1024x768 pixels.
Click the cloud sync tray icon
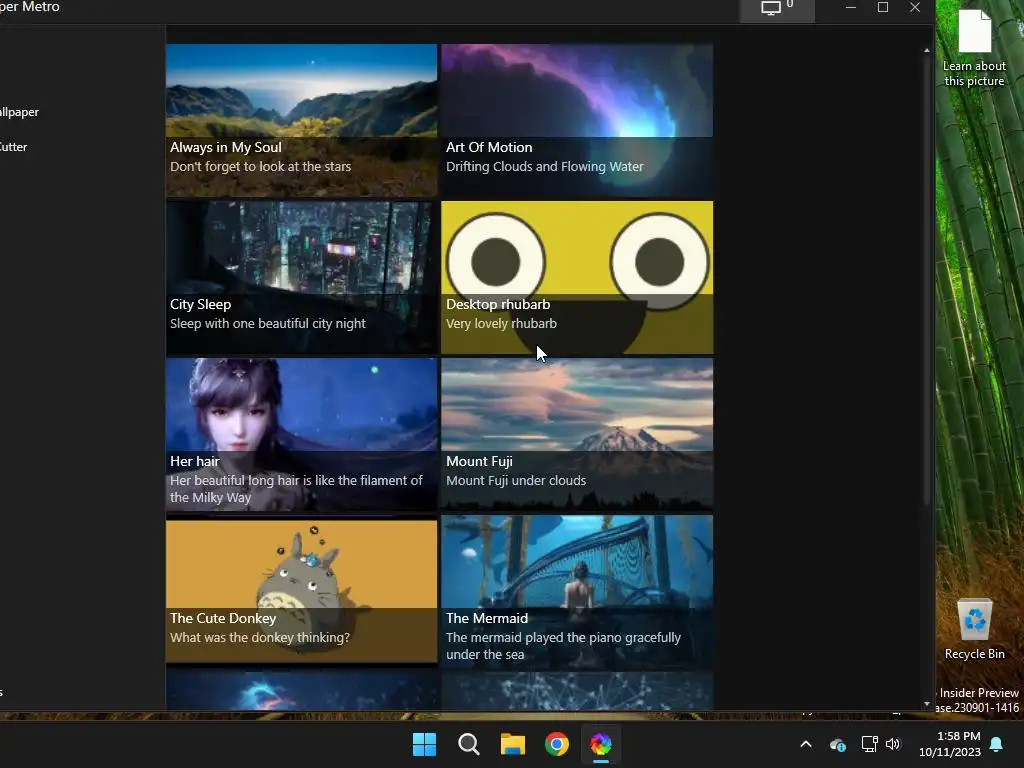point(838,744)
